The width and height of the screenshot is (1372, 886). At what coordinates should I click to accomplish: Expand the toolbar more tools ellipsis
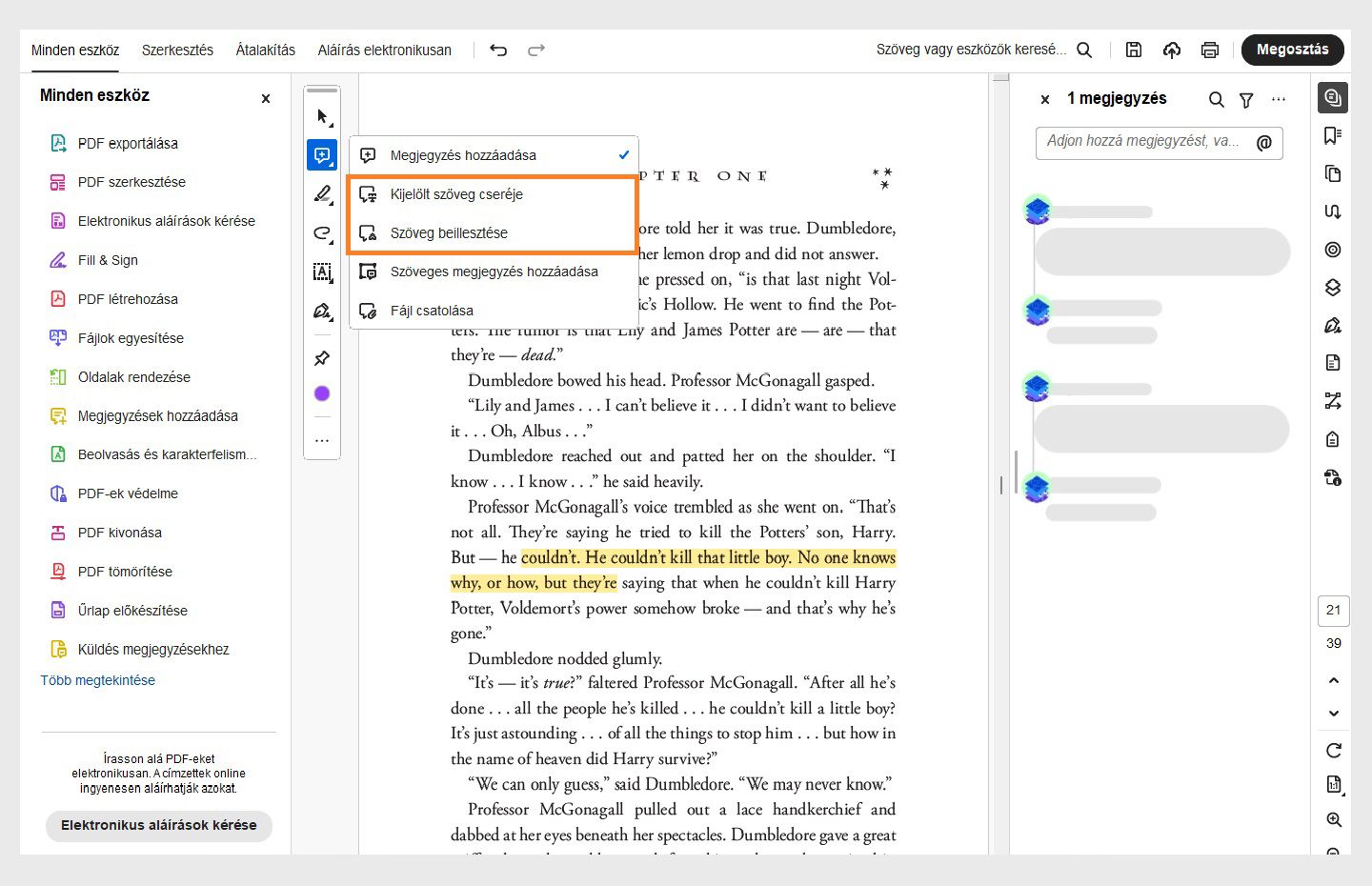(322, 440)
